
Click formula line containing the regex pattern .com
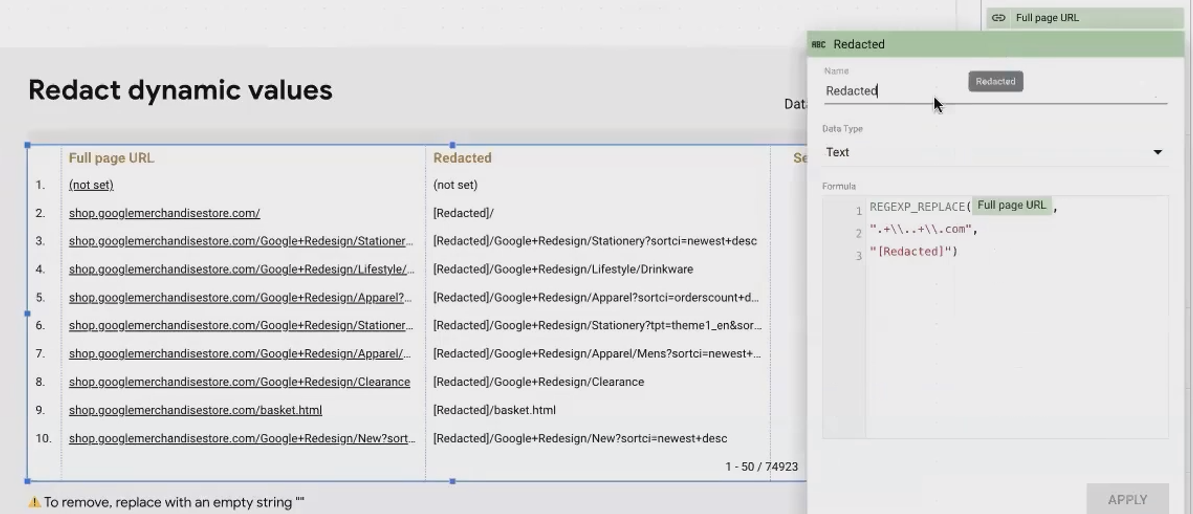923,229
